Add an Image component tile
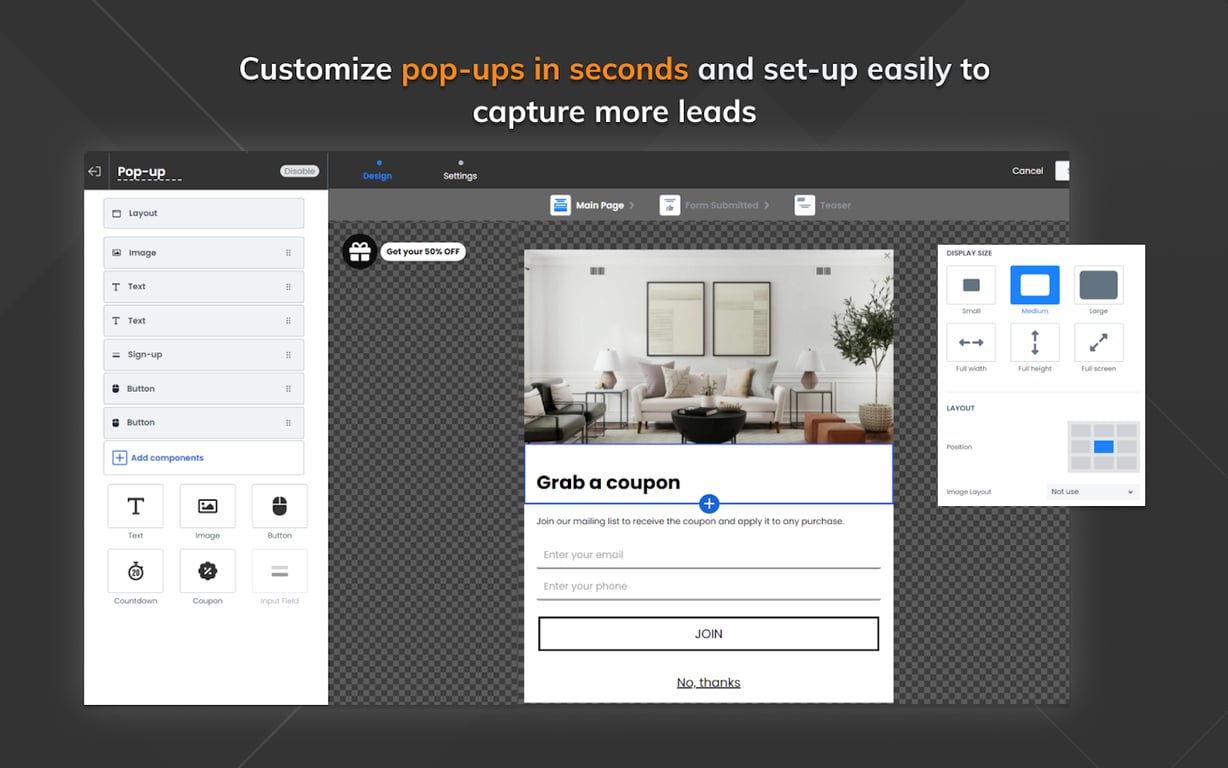Viewport: 1228px width, 768px height. click(207, 506)
